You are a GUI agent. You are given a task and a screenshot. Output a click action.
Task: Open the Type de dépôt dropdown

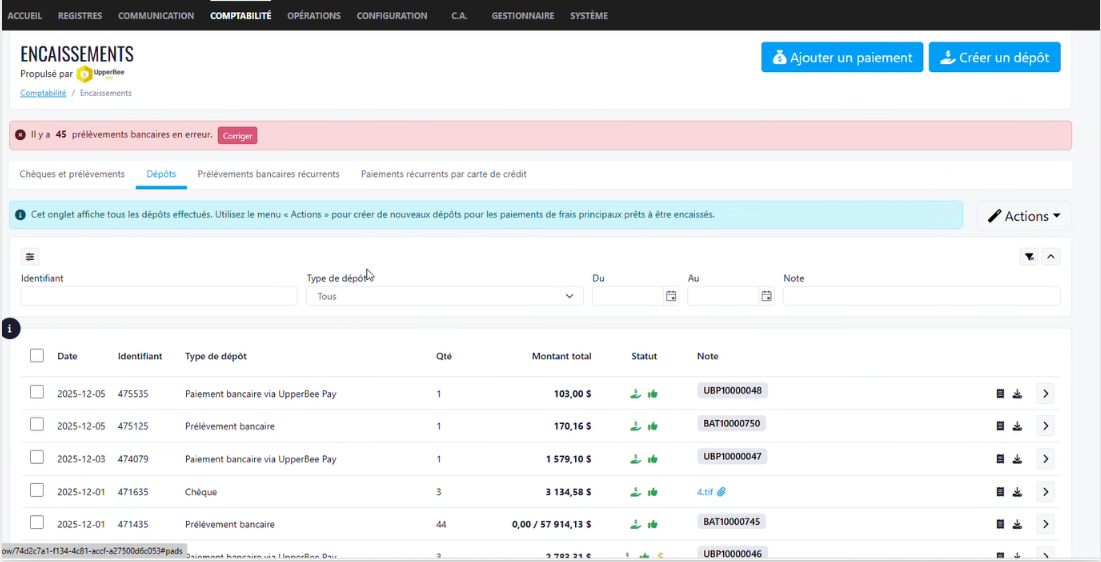coord(444,296)
